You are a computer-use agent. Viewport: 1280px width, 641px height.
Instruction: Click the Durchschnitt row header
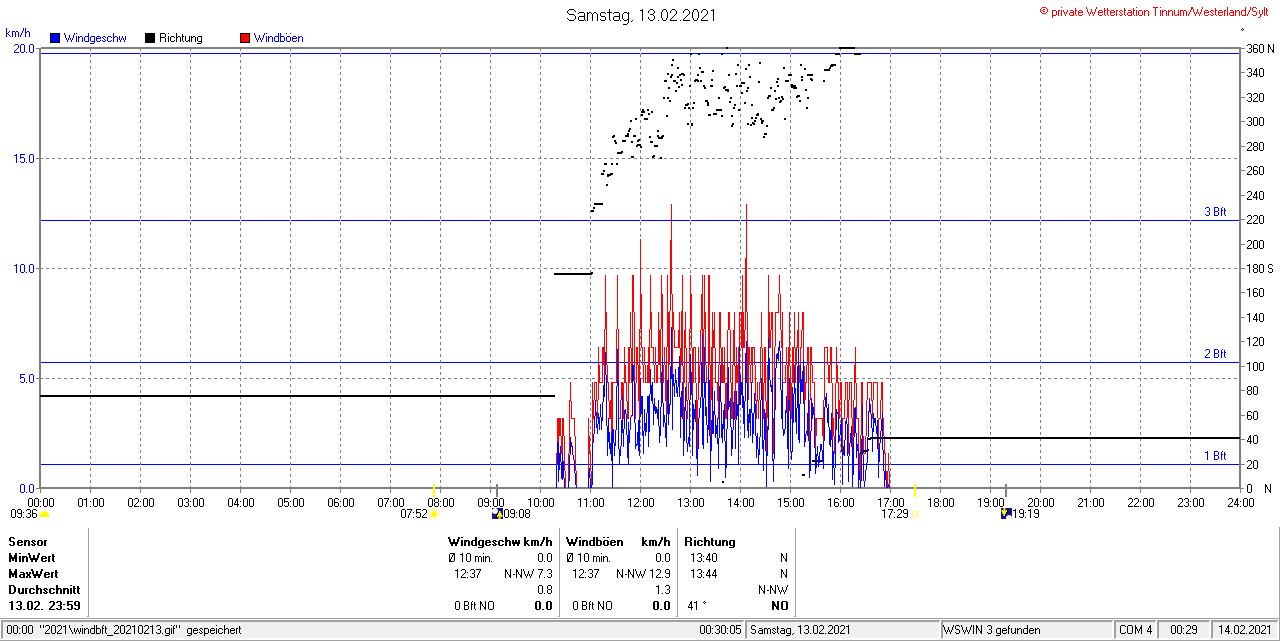point(44,590)
